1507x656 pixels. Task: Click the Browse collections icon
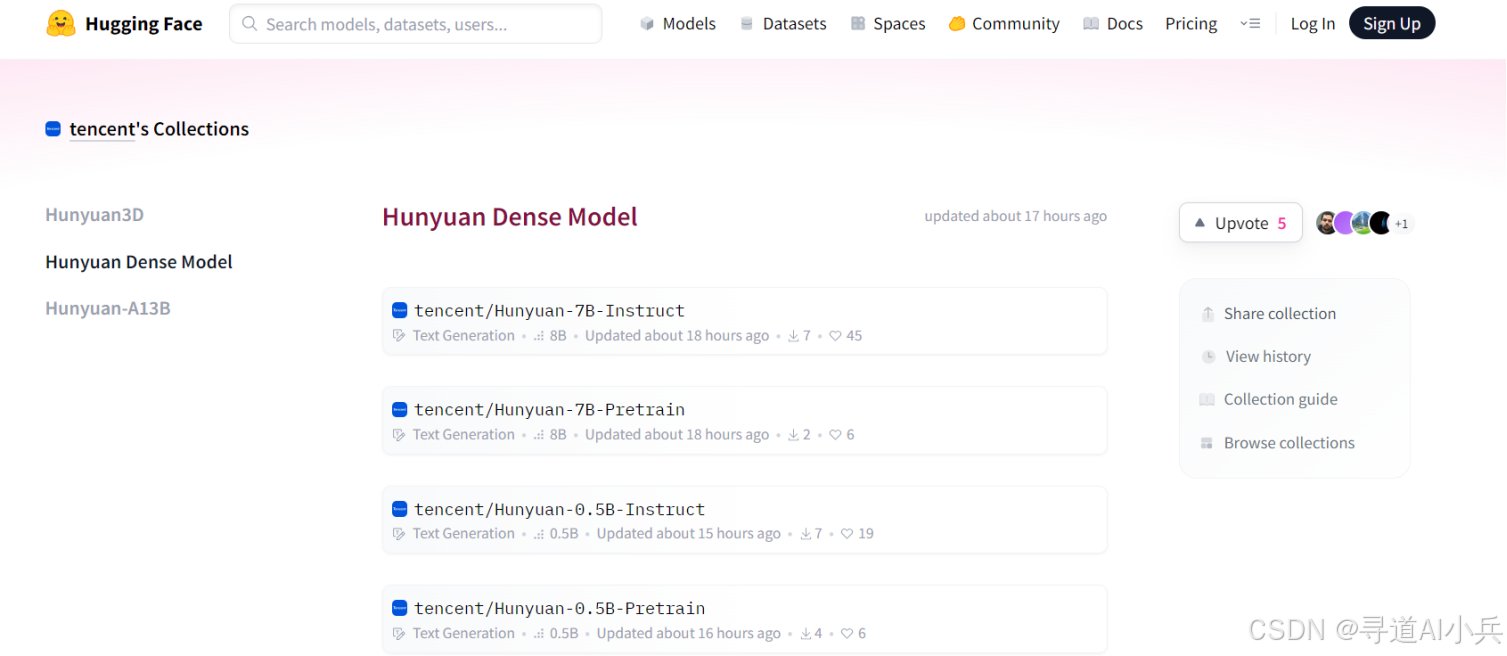pyautogui.click(x=1207, y=443)
